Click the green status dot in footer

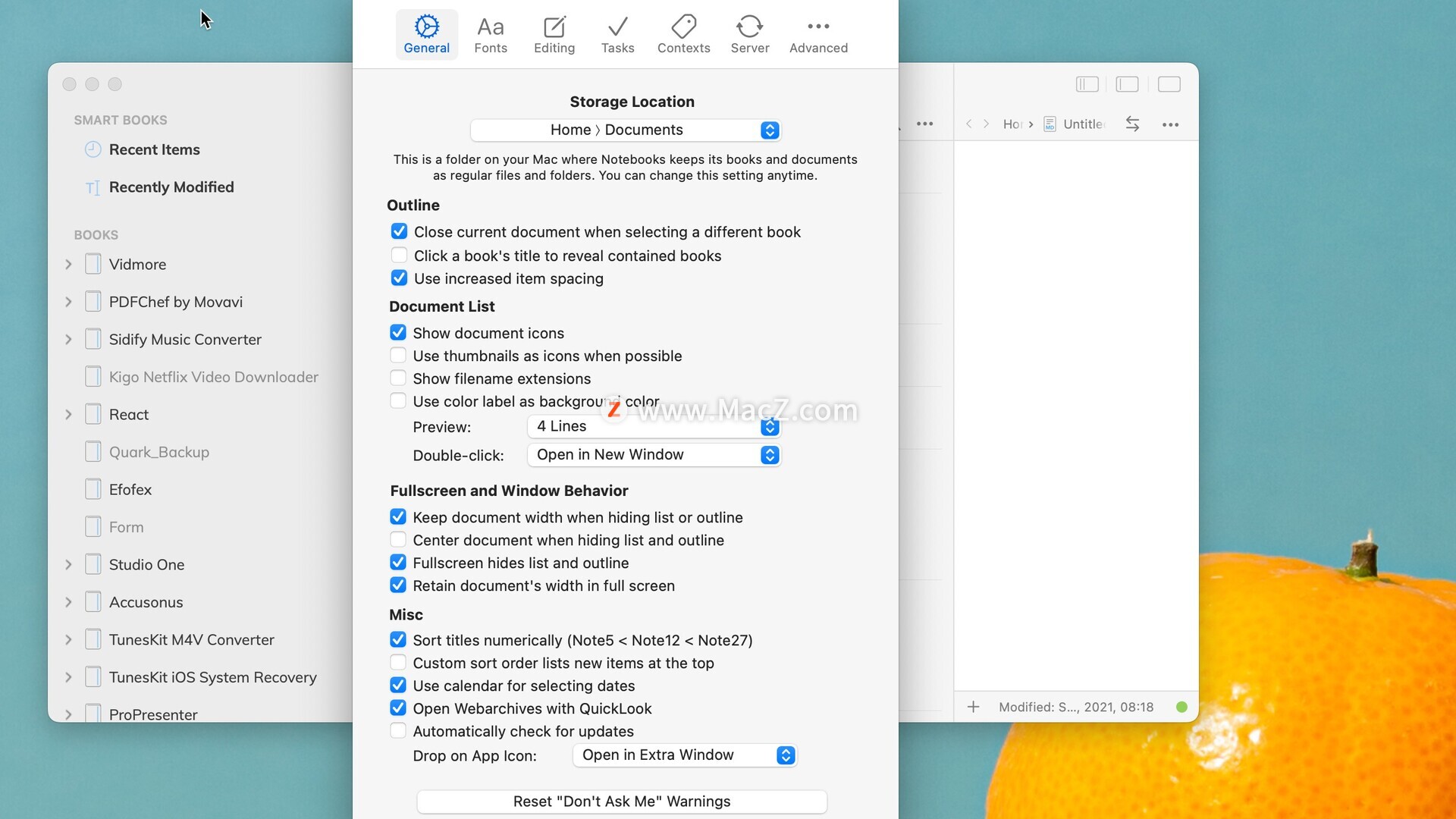click(1181, 707)
